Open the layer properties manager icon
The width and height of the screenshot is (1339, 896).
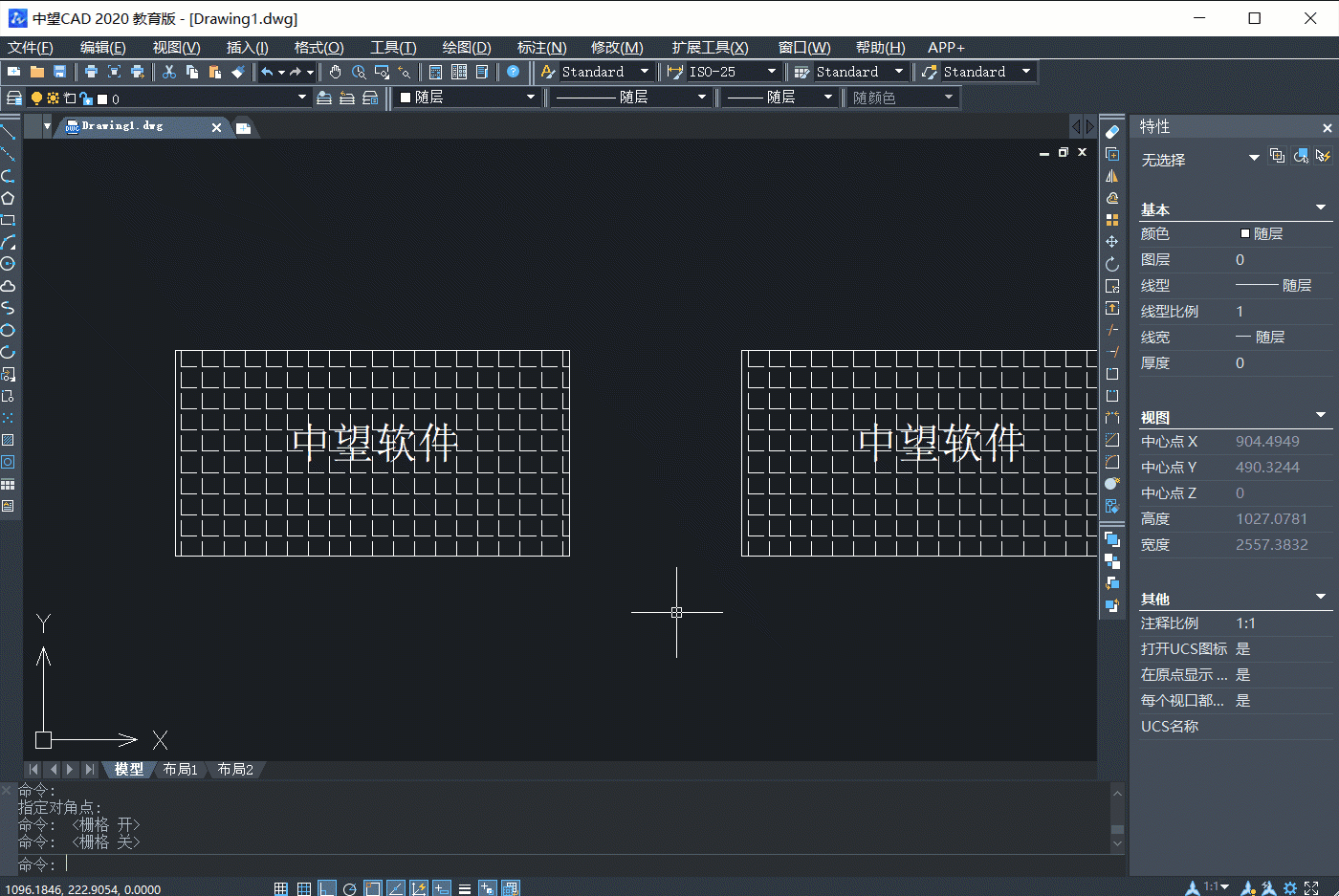pos(14,98)
